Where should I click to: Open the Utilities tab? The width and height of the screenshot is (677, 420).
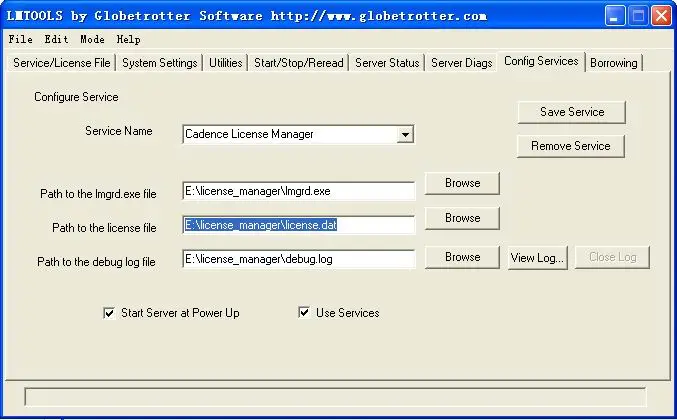(225, 63)
